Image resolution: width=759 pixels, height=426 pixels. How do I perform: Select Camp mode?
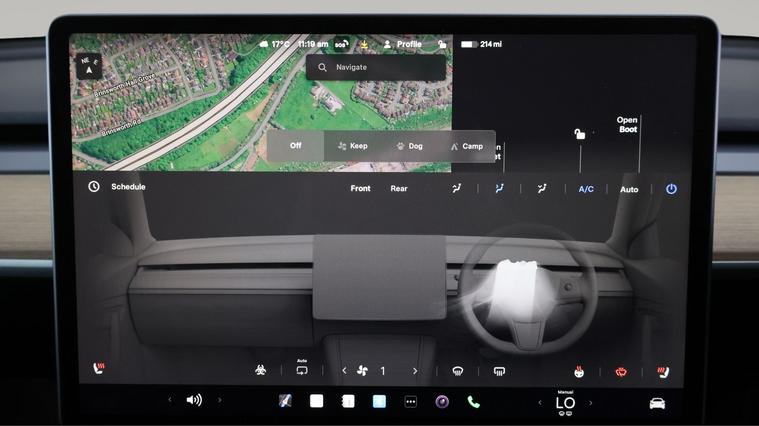(x=467, y=146)
